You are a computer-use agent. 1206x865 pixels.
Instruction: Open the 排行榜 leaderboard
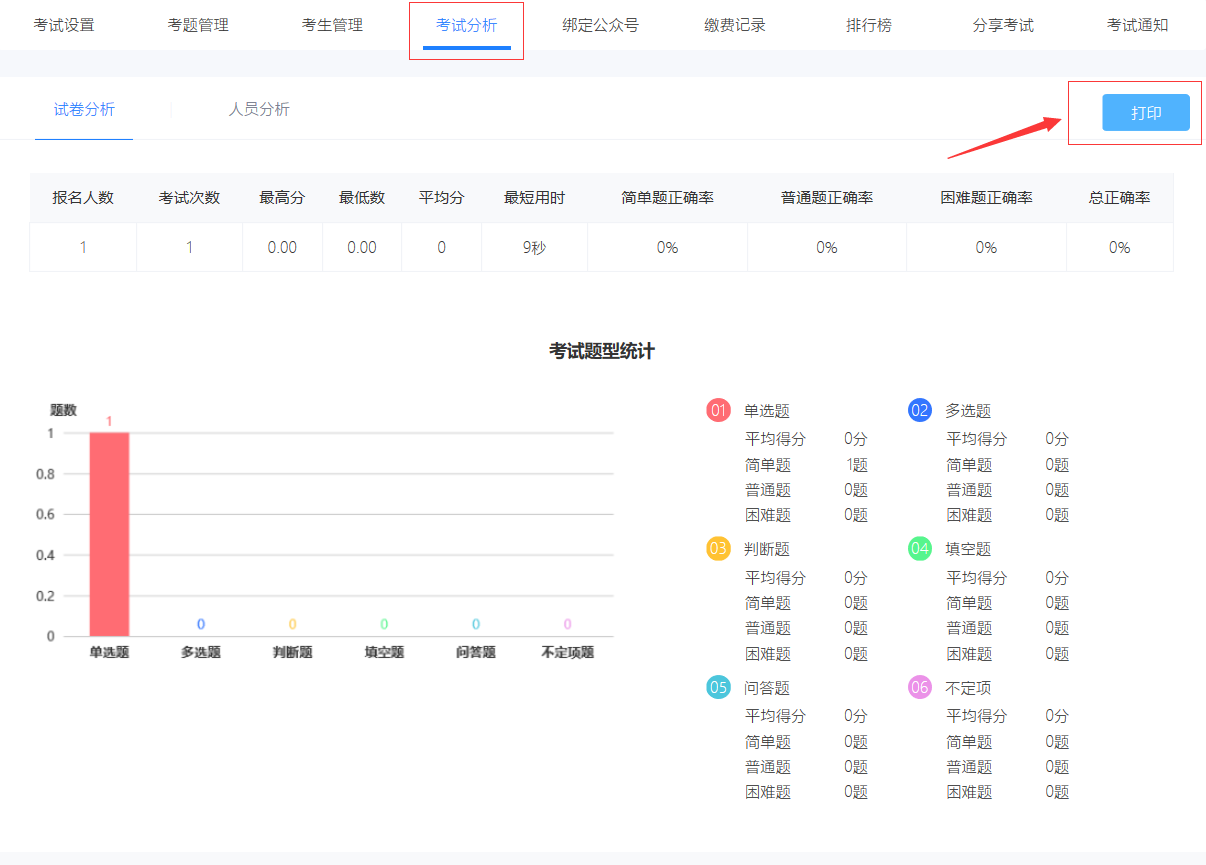[868, 25]
